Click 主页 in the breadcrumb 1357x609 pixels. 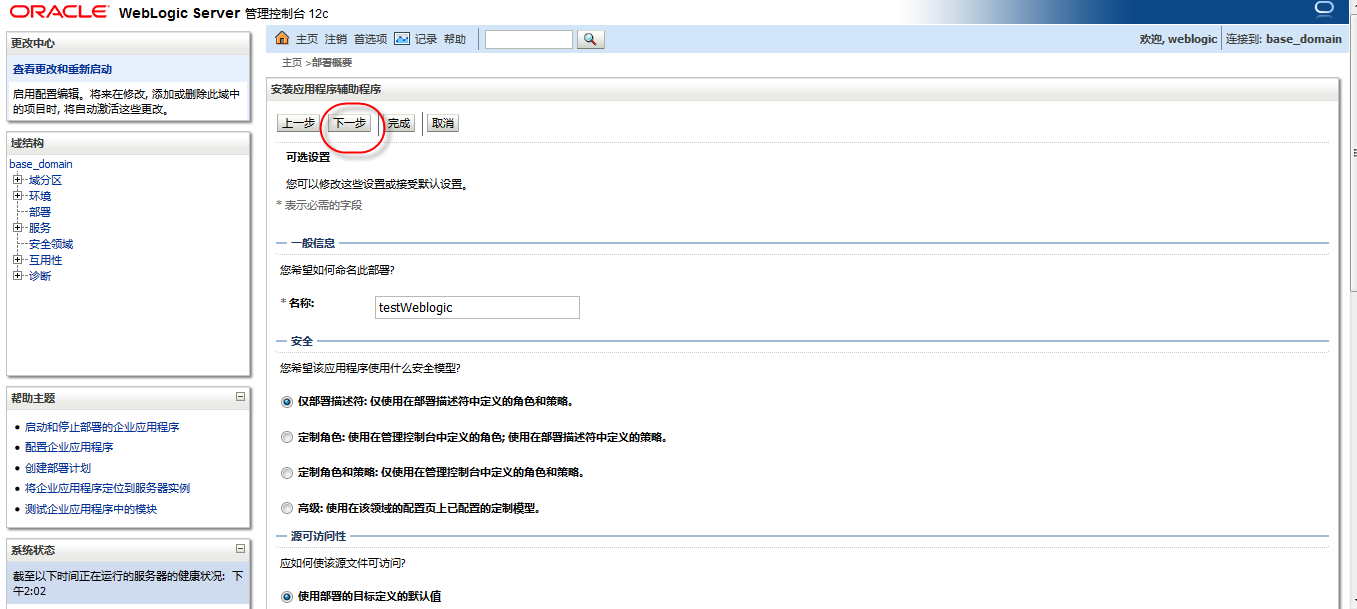pos(292,62)
